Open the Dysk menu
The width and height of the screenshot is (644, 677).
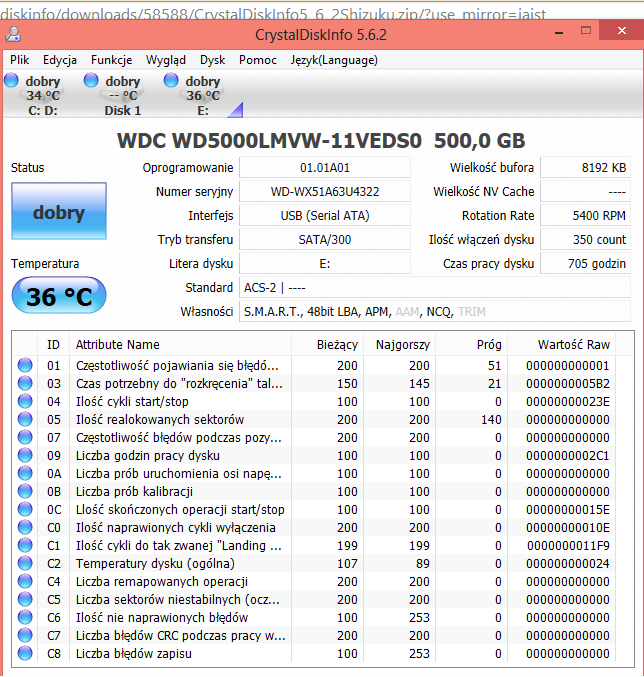coord(212,60)
